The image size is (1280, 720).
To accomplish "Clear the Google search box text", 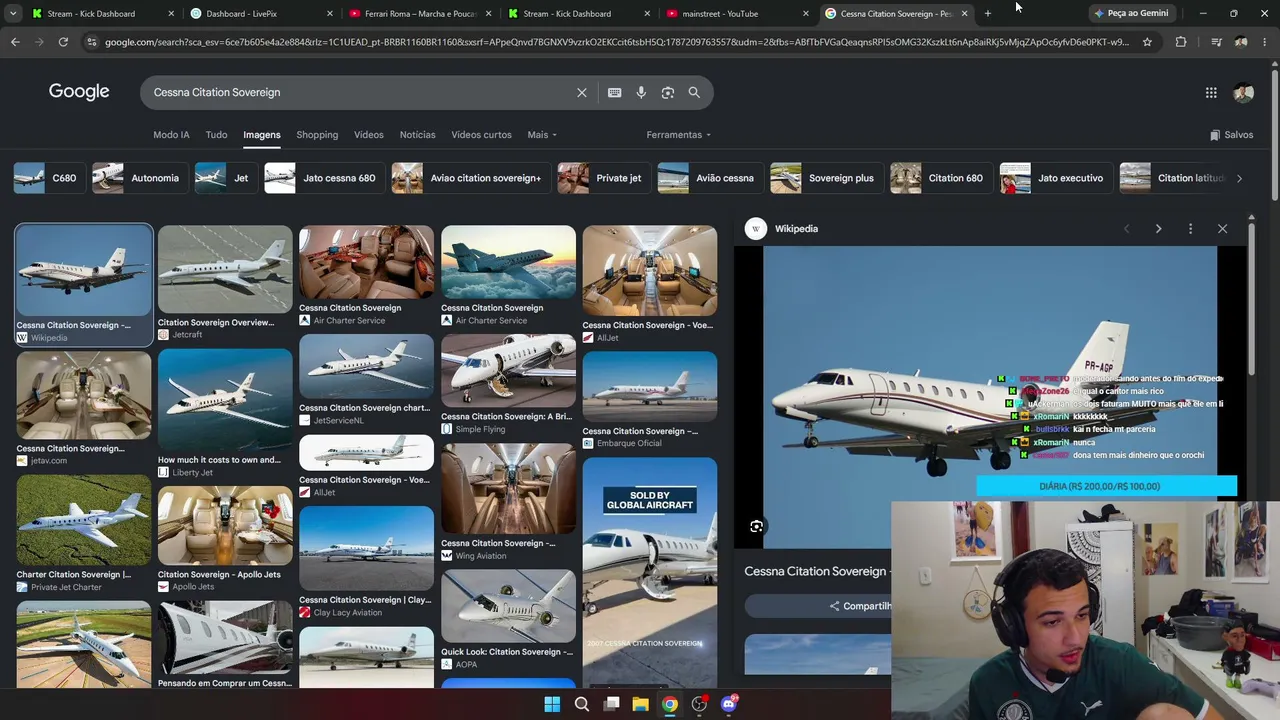I will click(582, 92).
